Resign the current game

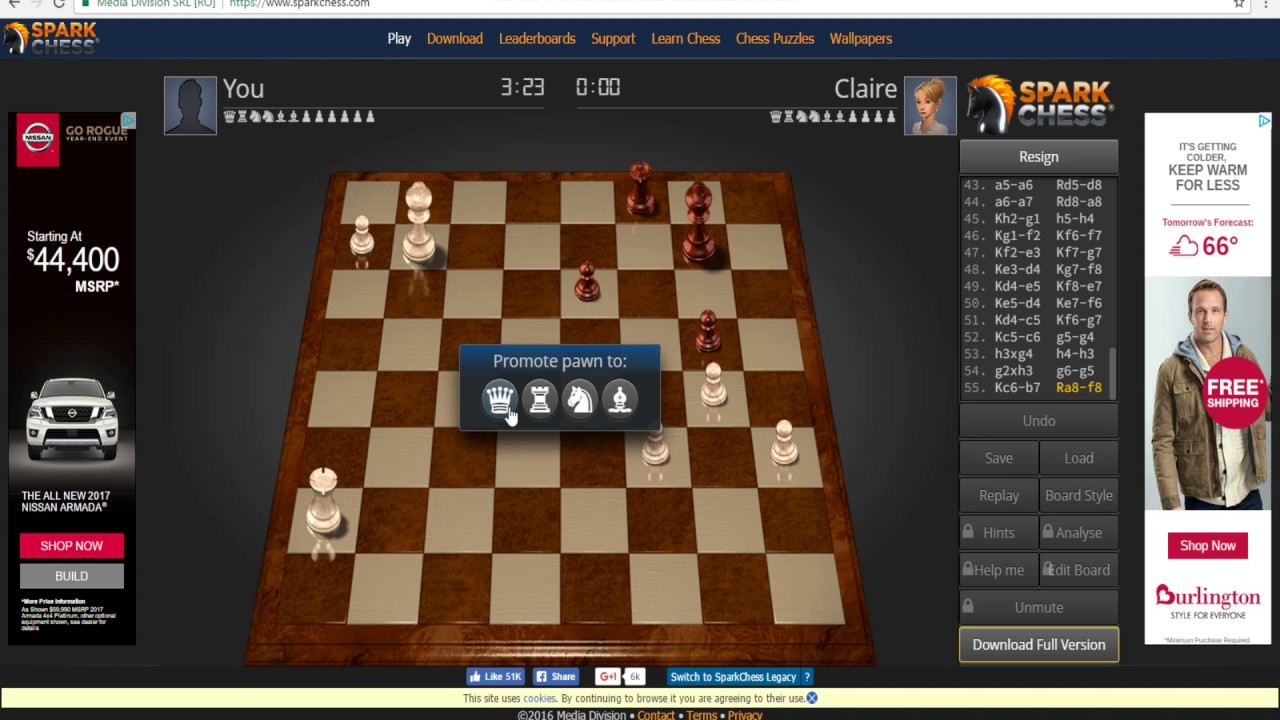1038,156
